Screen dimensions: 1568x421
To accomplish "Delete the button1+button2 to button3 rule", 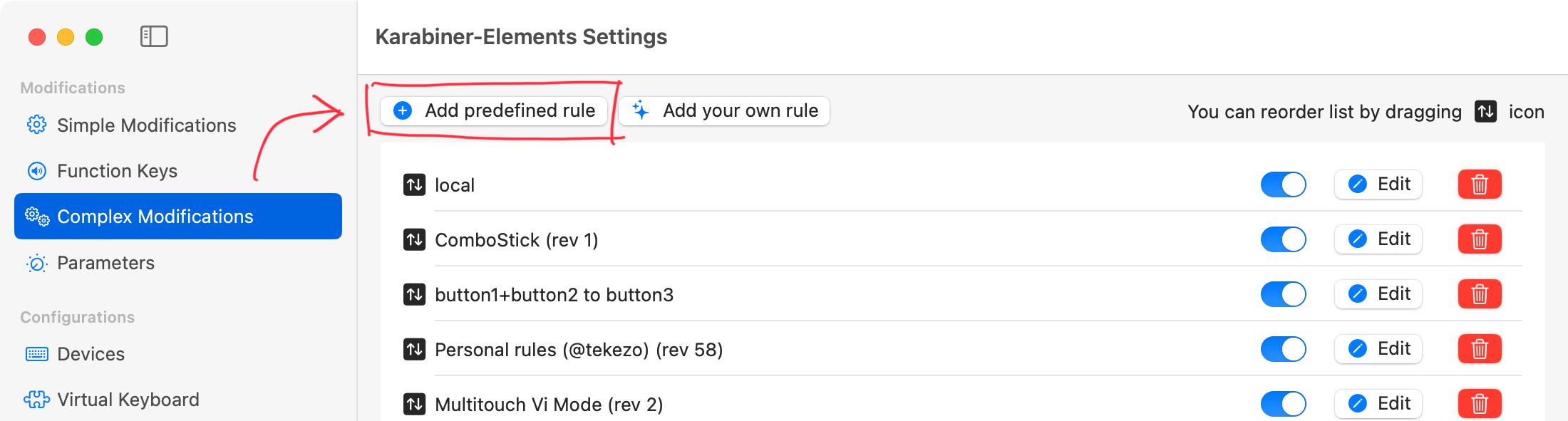I will click(x=1480, y=294).
